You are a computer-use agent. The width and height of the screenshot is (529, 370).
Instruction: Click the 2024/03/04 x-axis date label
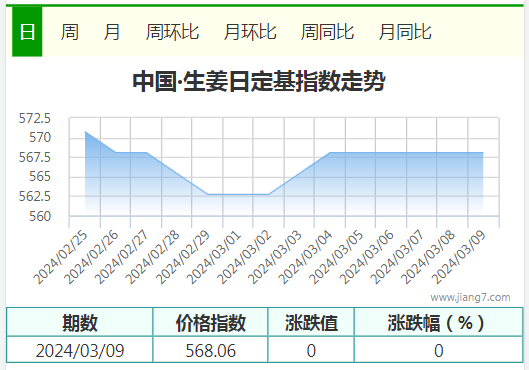[x=306, y=257]
